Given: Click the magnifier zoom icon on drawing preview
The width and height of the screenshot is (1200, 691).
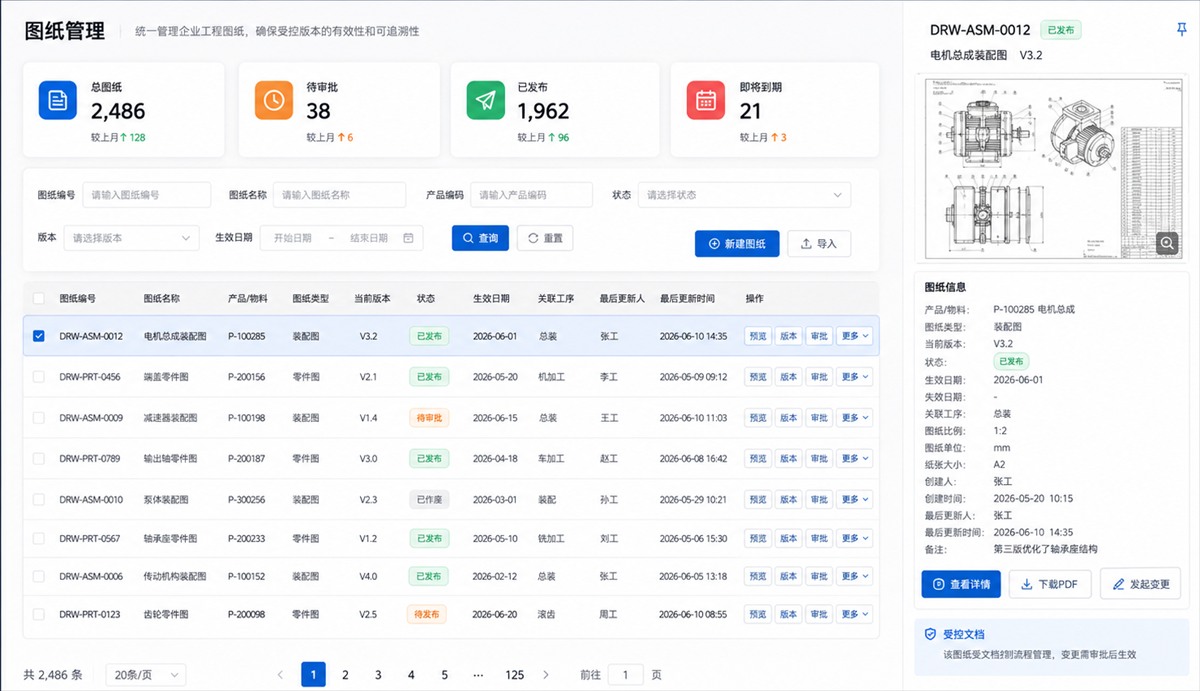Looking at the screenshot, I should [1167, 242].
